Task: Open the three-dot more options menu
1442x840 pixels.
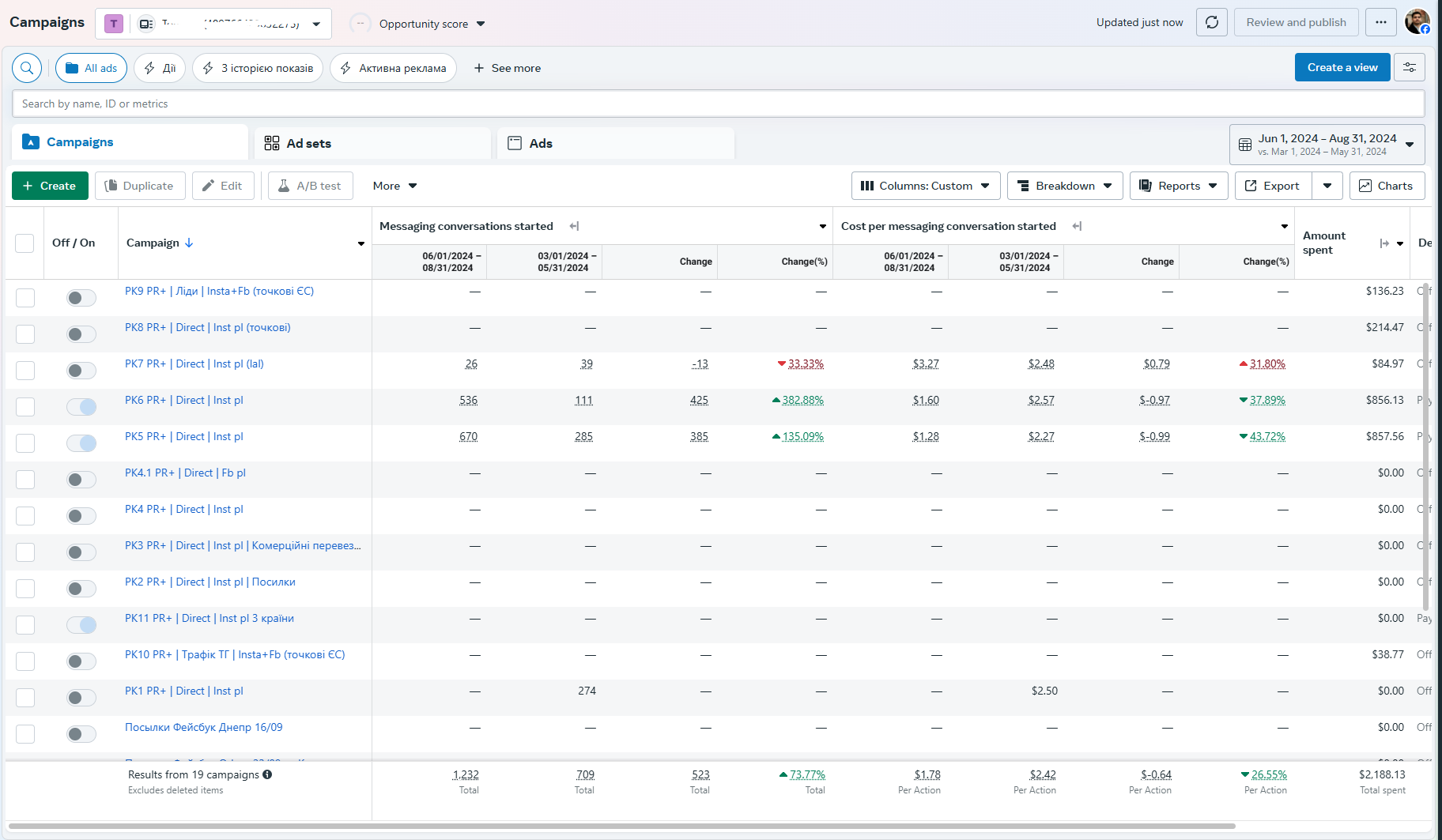Action: click(1381, 22)
